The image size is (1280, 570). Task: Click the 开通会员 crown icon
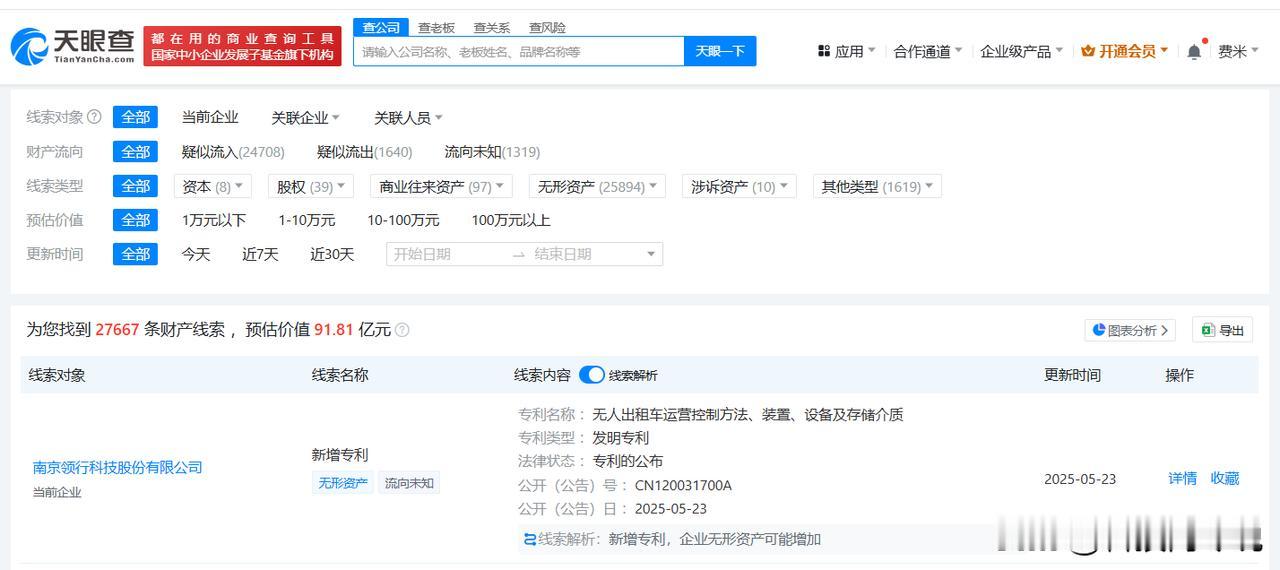[1088, 51]
